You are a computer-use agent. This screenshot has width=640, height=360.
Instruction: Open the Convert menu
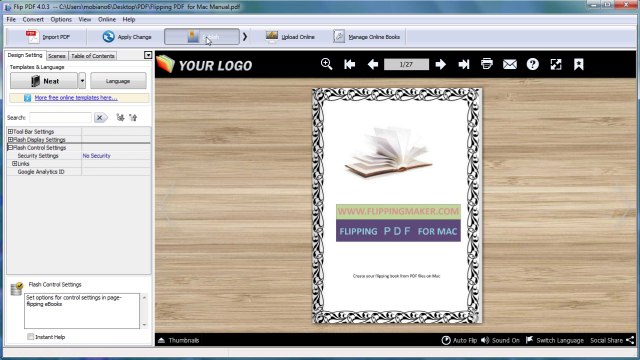[33, 19]
